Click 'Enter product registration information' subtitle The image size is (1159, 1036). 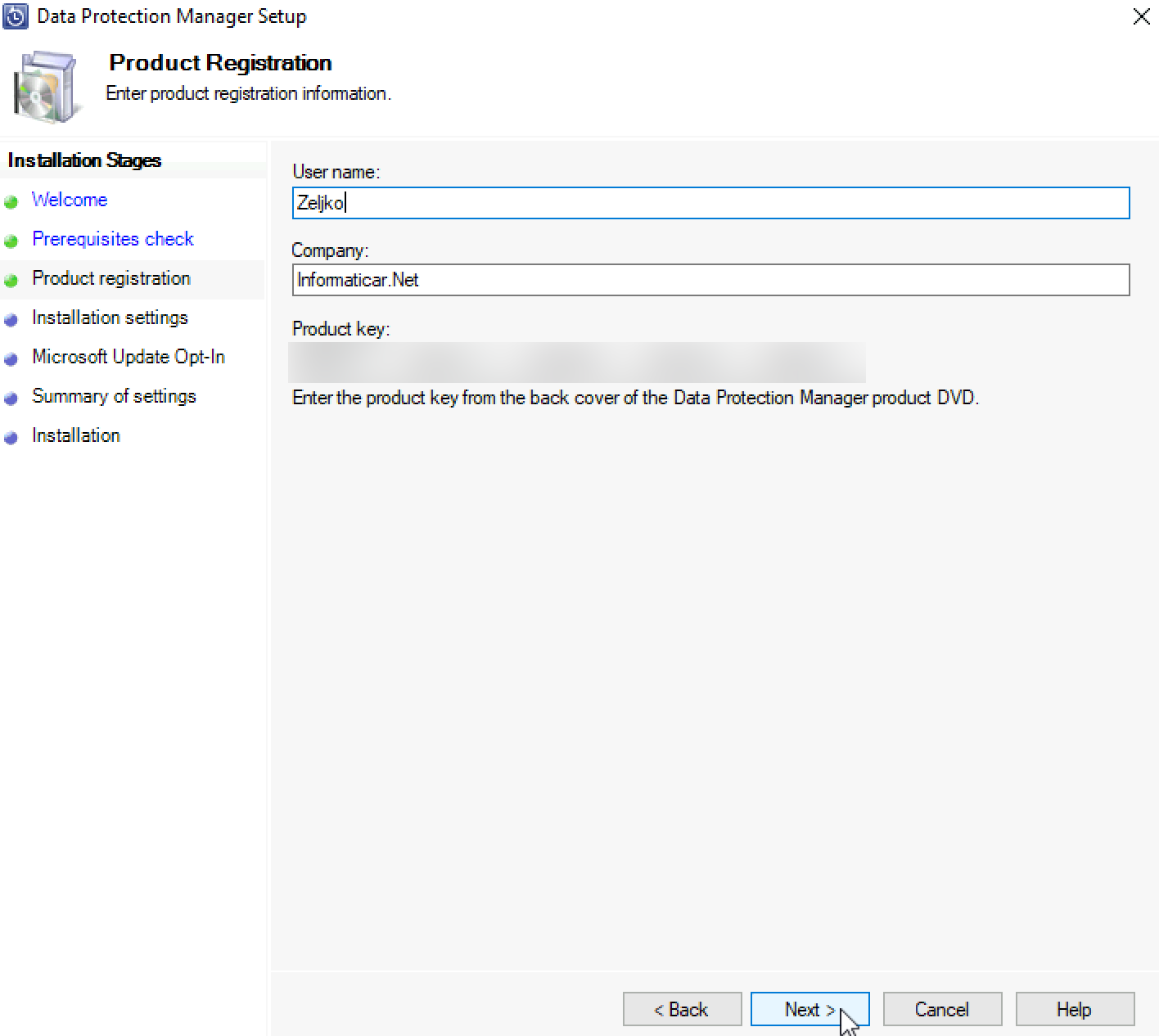(249, 93)
